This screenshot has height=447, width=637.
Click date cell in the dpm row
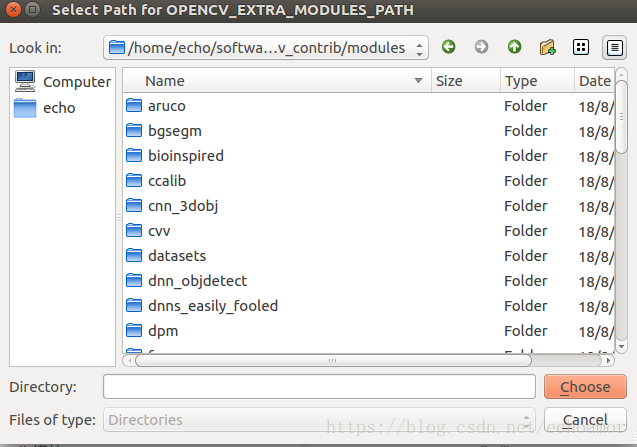point(596,332)
